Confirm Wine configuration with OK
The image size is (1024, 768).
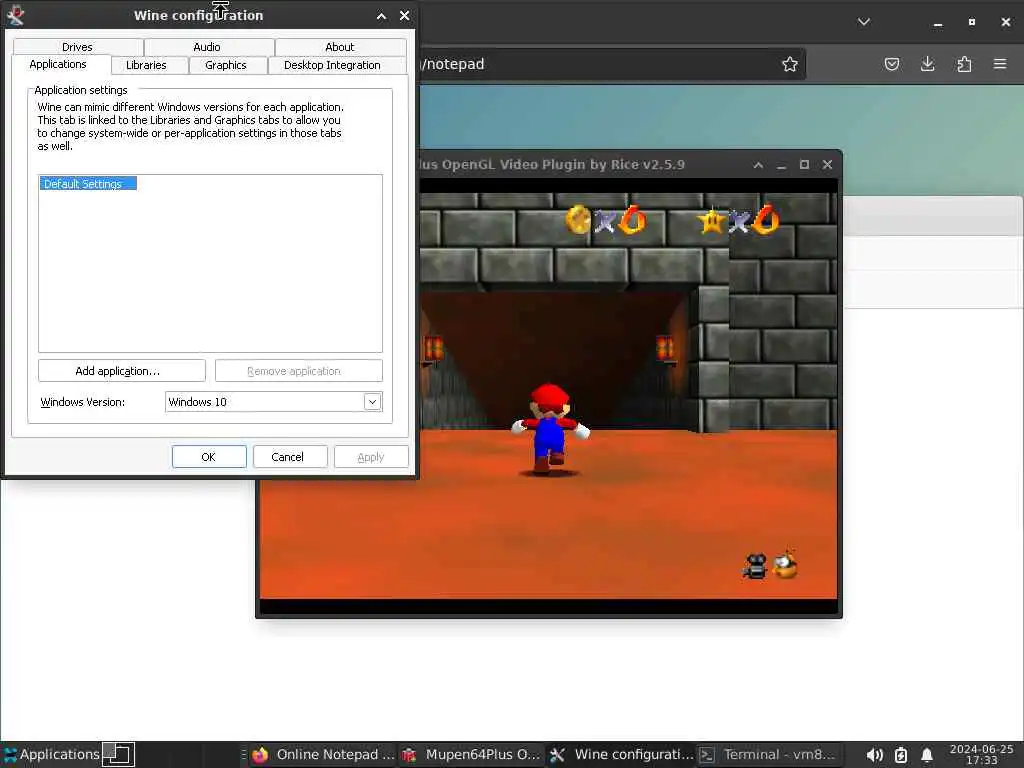[209, 457]
